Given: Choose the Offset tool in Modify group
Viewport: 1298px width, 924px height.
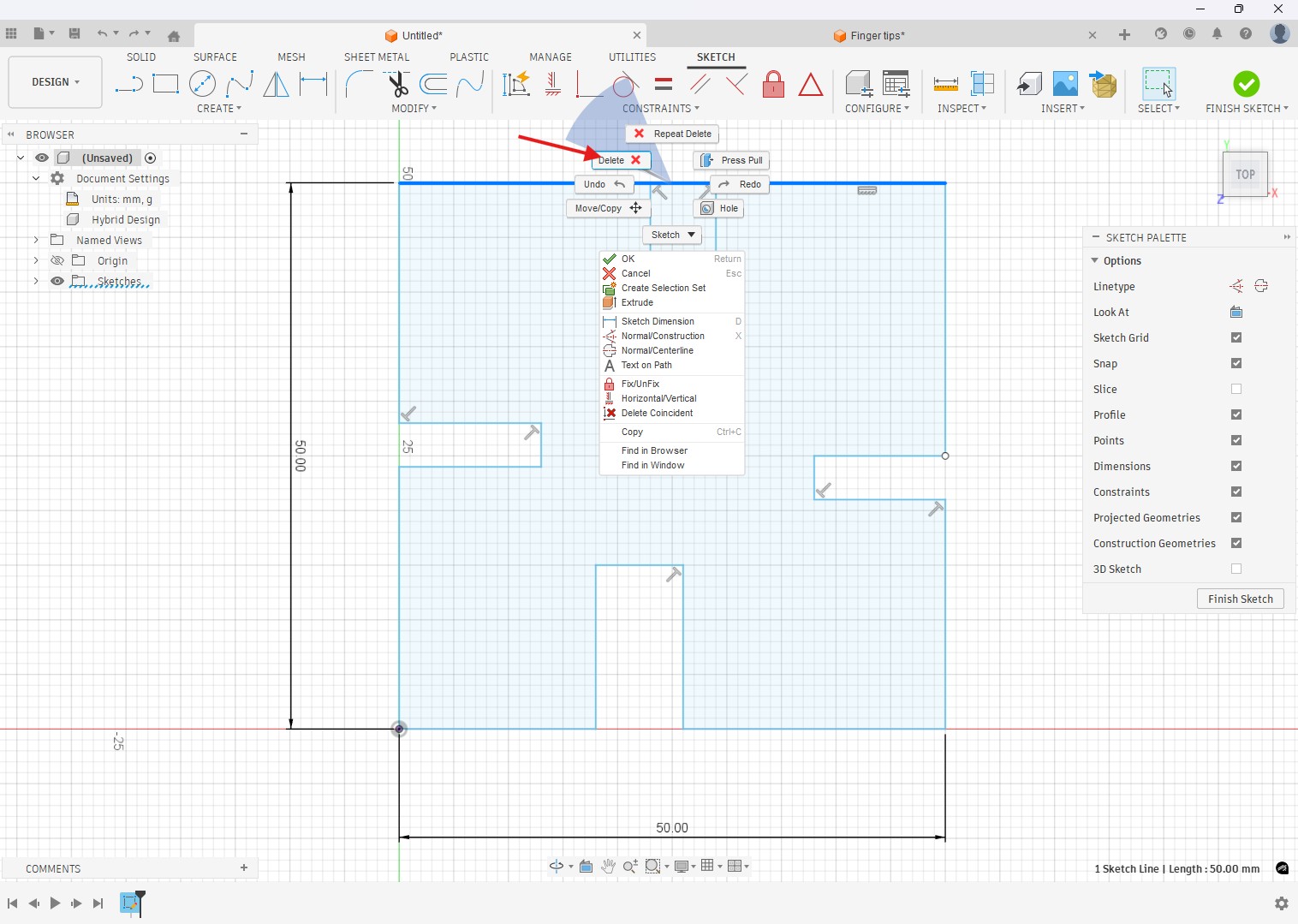Looking at the screenshot, I should (433, 84).
